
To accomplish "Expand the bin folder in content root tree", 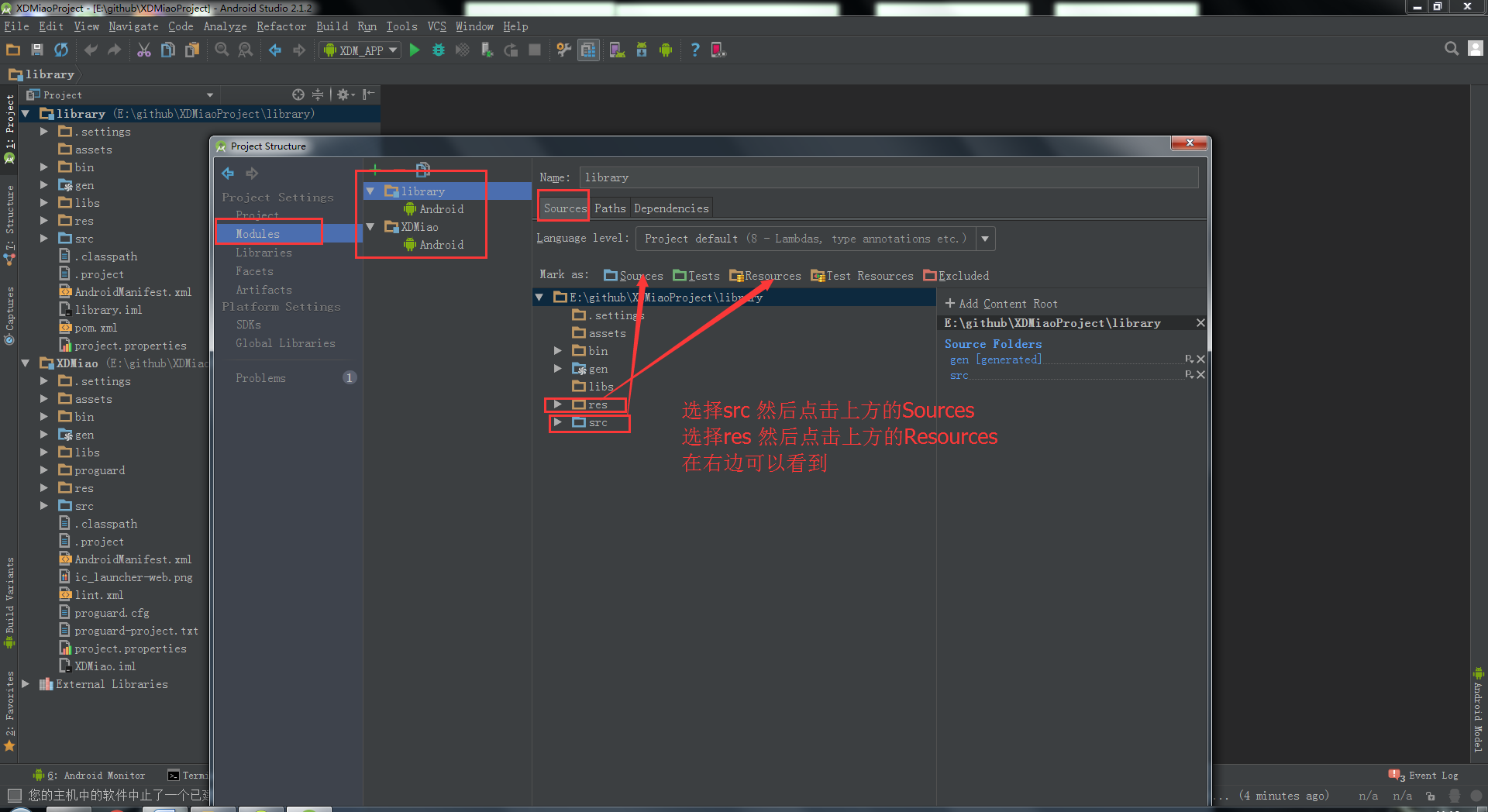I will (557, 351).
